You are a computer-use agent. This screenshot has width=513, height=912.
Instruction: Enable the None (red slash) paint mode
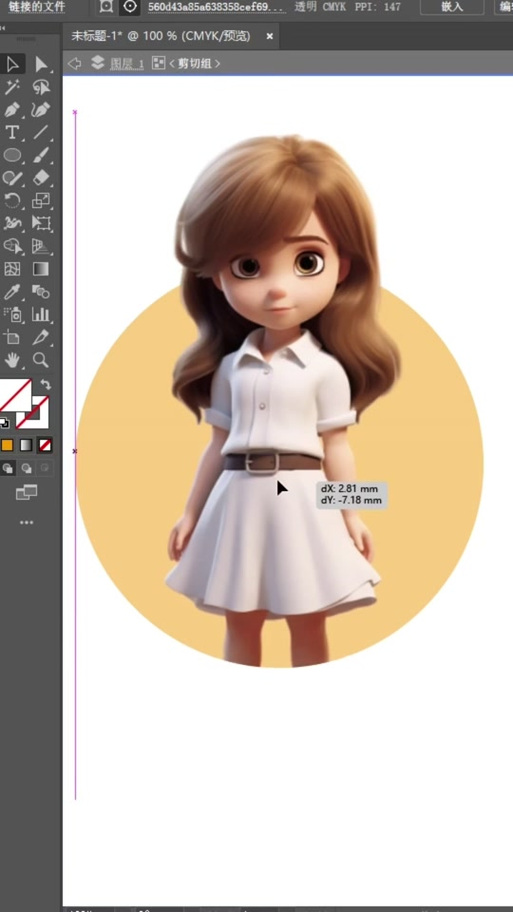[45, 446]
